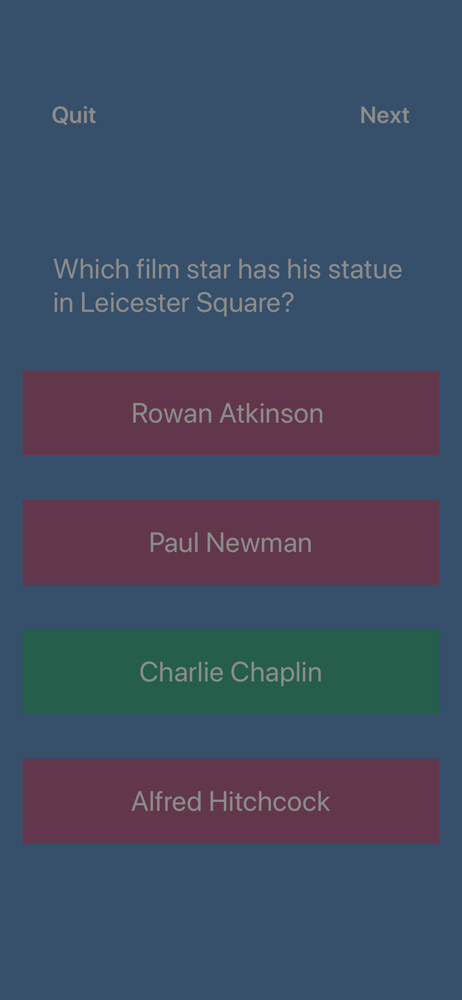The width and height of the screenshot is (462, 1000).
Task: Tap the box reading Rowan Atkinson
Action: (231, 413)
